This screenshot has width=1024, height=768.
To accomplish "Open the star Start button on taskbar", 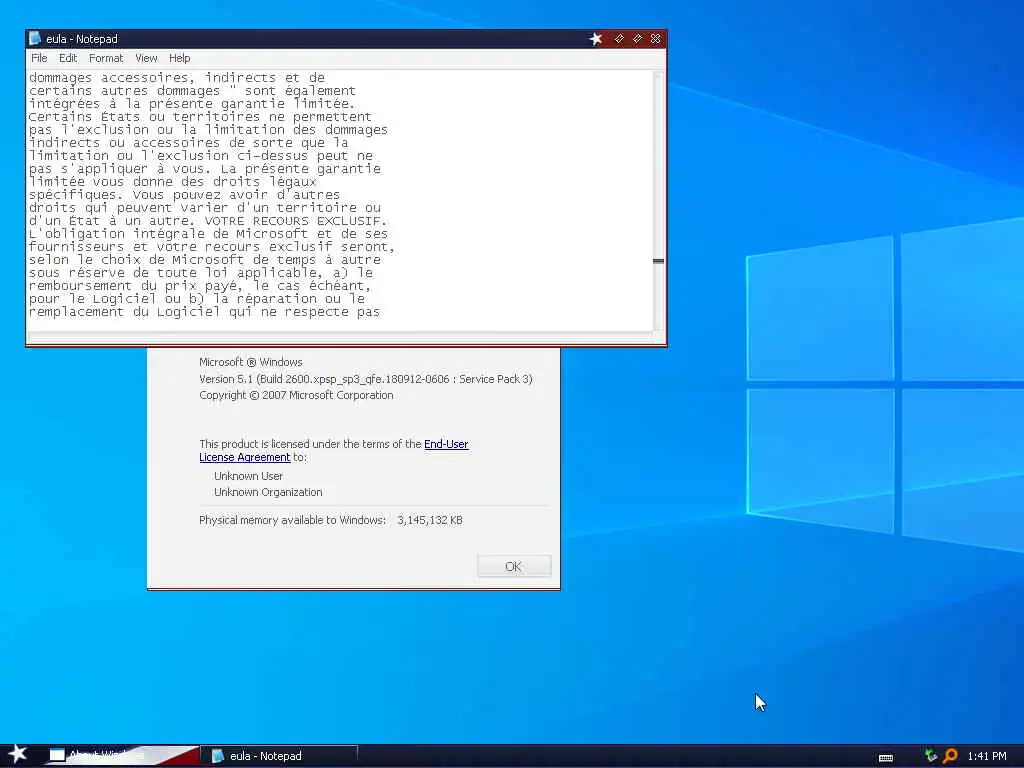I will click(18, 754).
